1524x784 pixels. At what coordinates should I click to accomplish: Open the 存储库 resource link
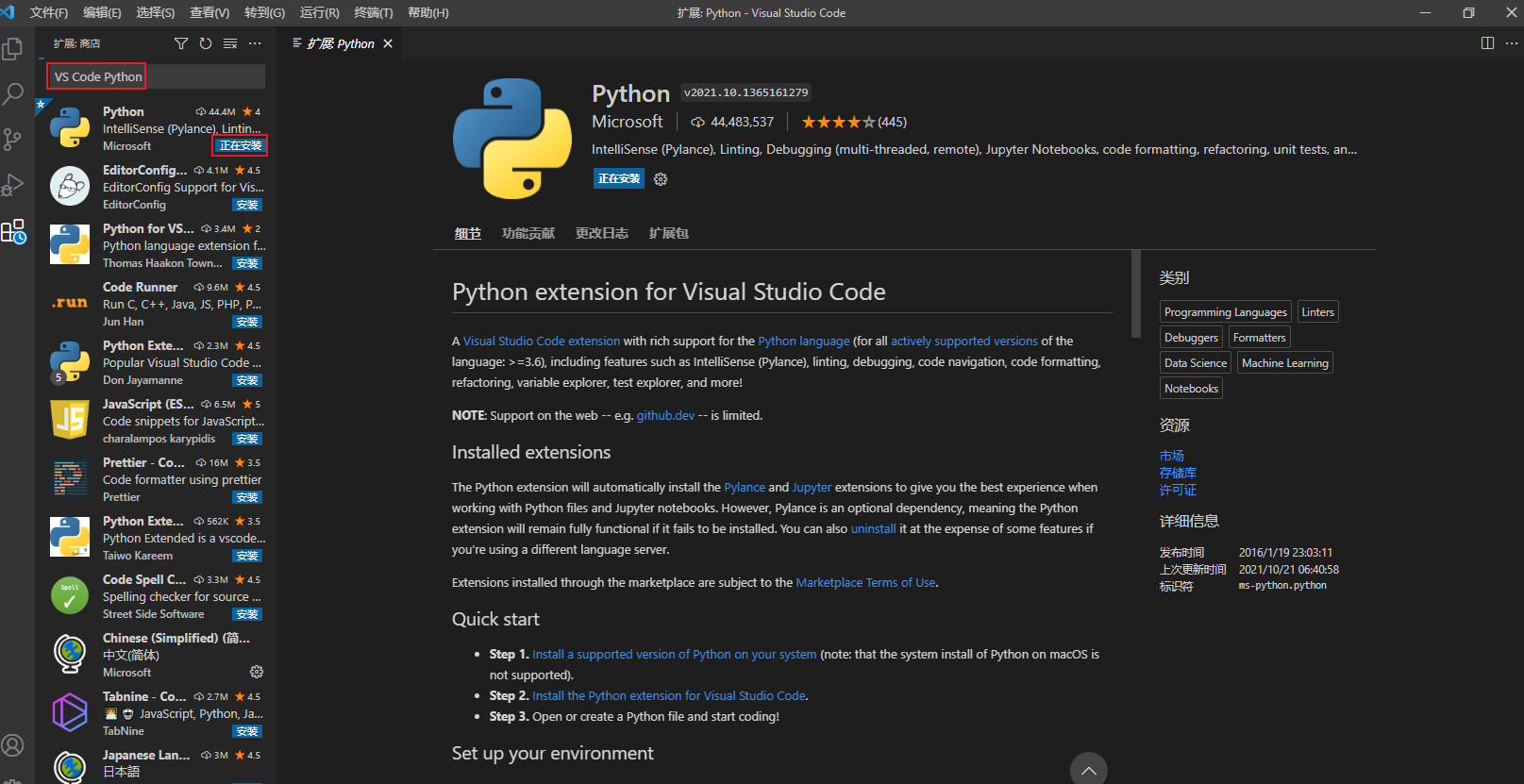(x=1178, y=473)
